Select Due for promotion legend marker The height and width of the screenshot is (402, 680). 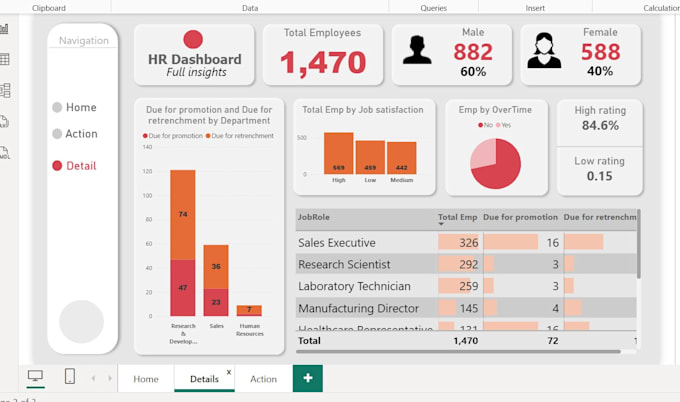tap(145, 136)
